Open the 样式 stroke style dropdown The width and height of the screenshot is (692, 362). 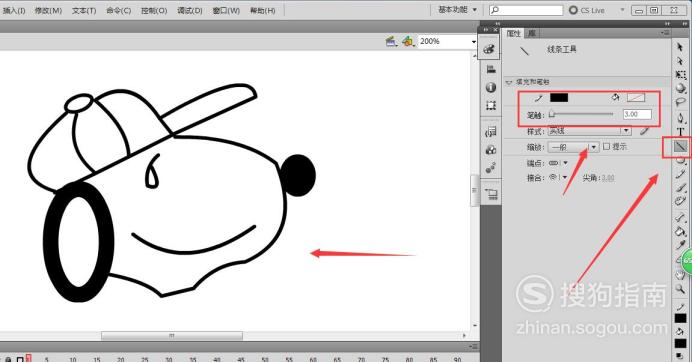pos(590,131)
